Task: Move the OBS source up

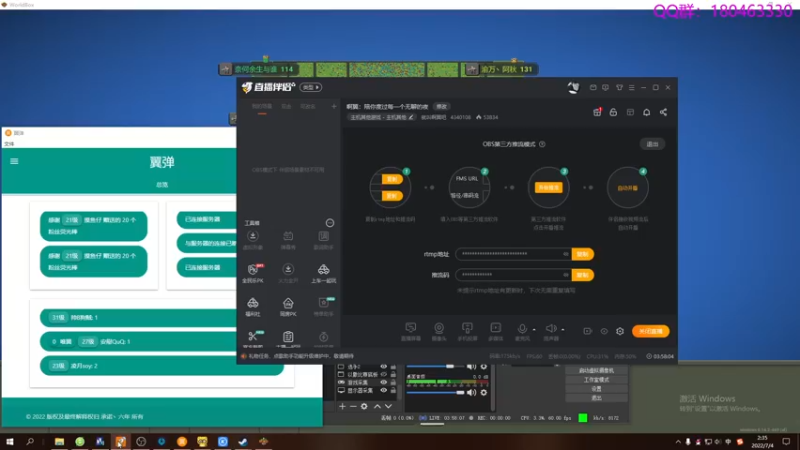Action: [377, 407]
